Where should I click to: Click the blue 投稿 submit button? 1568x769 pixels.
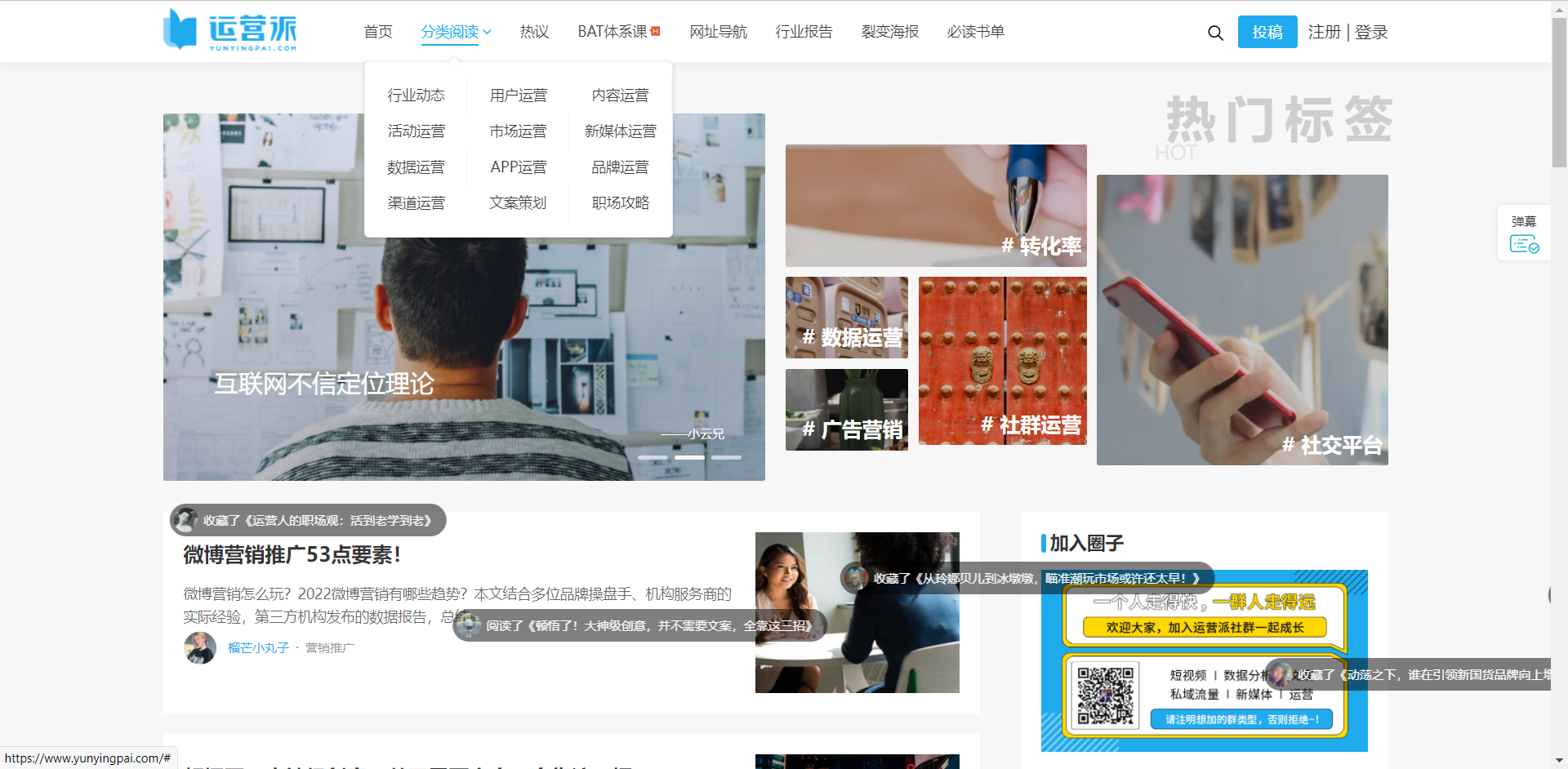click(1267, 32)
